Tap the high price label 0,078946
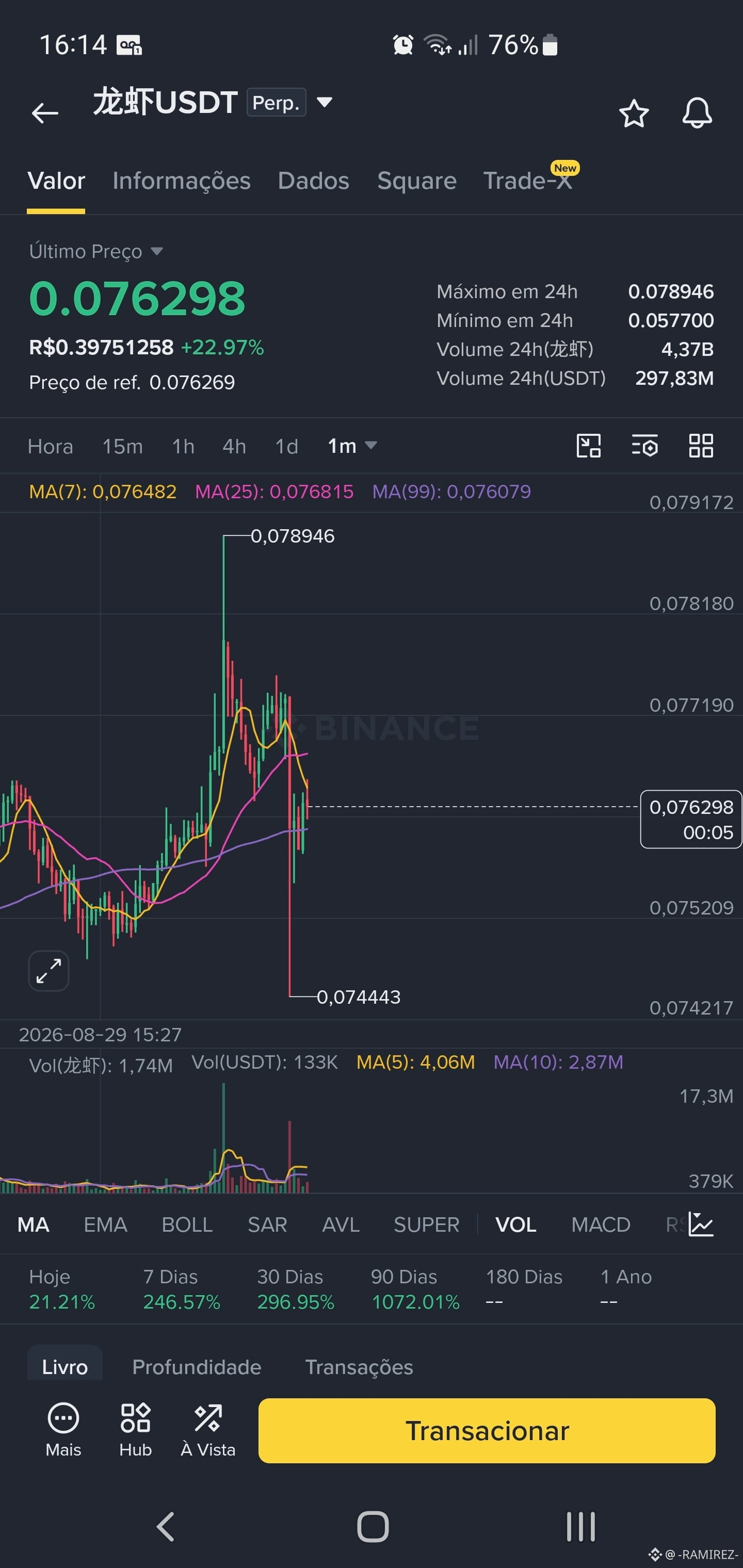This screenshot has width=743, height=1568. click(x=293, y=536)
